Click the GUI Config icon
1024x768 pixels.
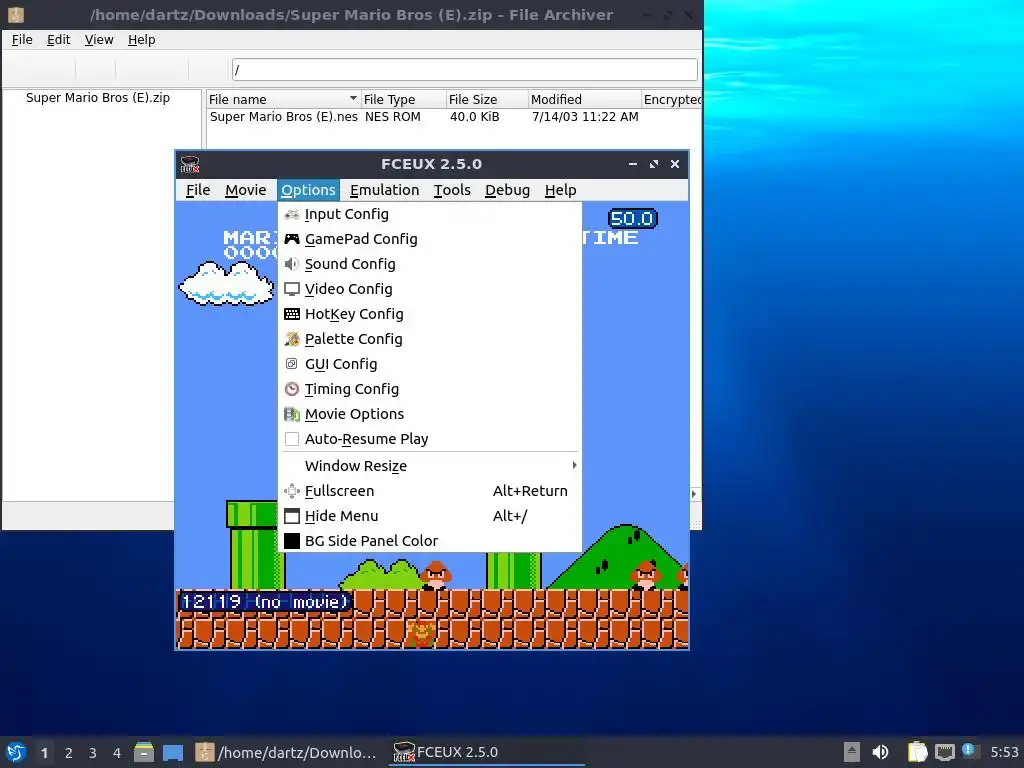tap(292, 364)
